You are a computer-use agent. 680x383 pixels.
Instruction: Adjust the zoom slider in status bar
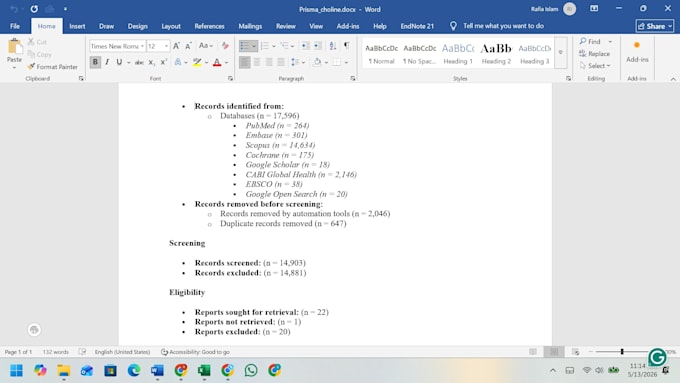tap(622, 352)
